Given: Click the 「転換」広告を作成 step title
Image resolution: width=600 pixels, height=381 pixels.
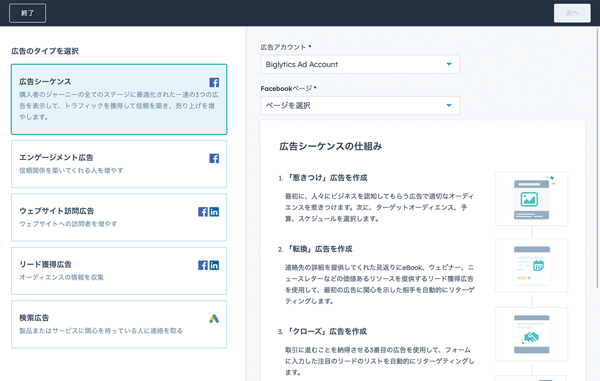Looking at the screenshot, I should pos(320,249).
